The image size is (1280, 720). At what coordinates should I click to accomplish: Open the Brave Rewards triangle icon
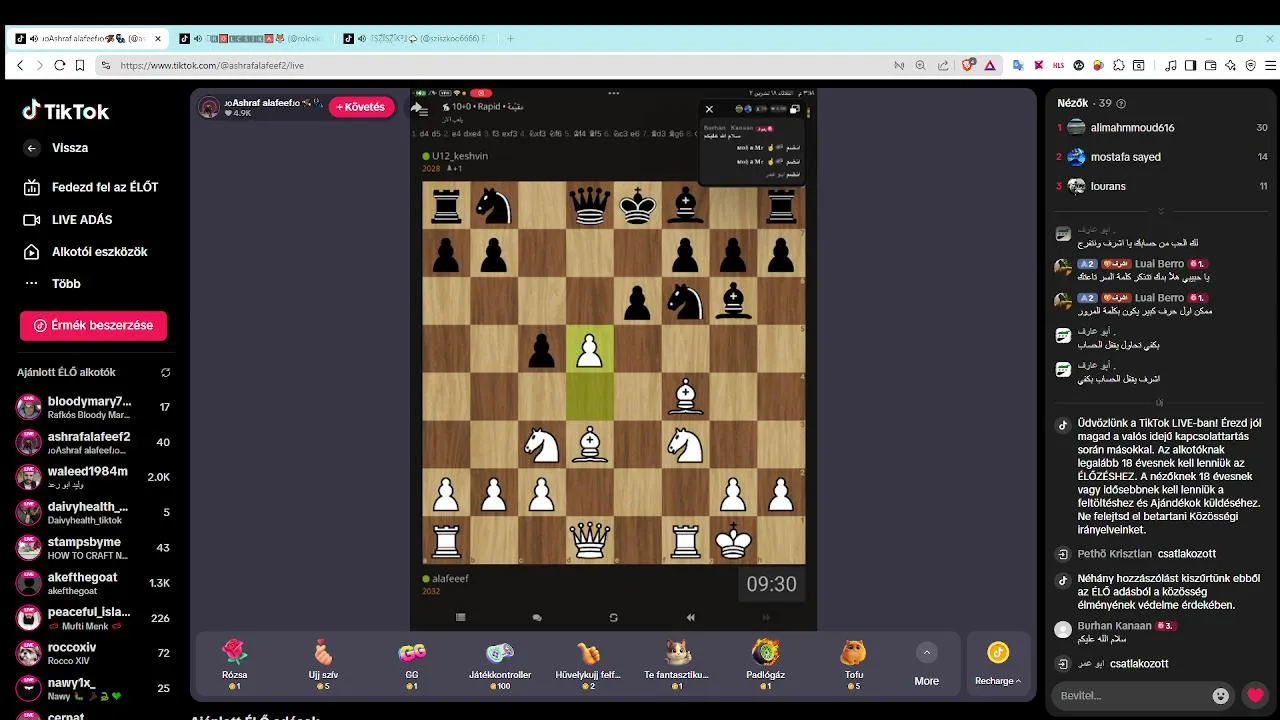[990, 65]
